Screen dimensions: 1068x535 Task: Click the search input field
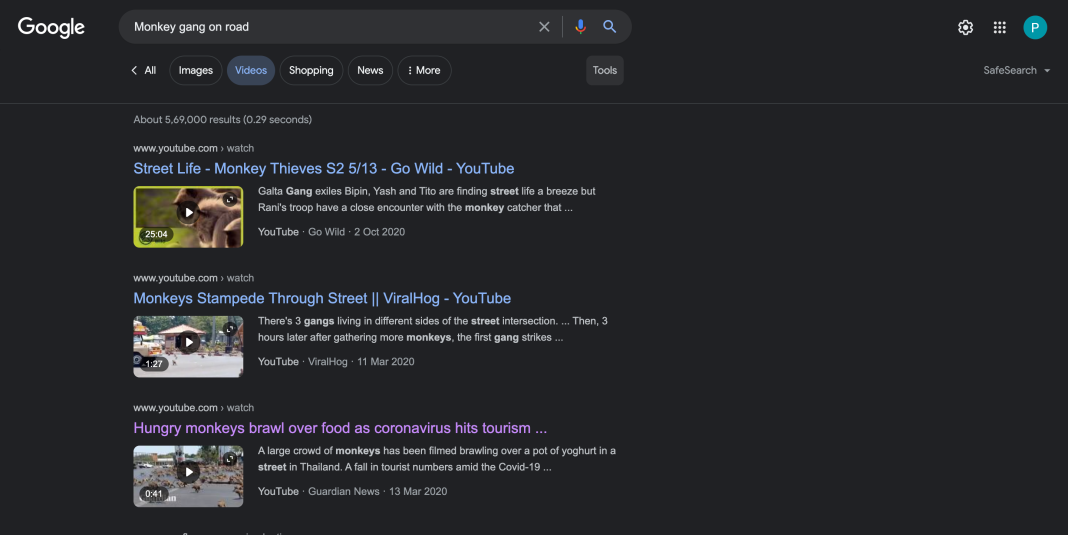pyautogui.click(x=330, y=27)
